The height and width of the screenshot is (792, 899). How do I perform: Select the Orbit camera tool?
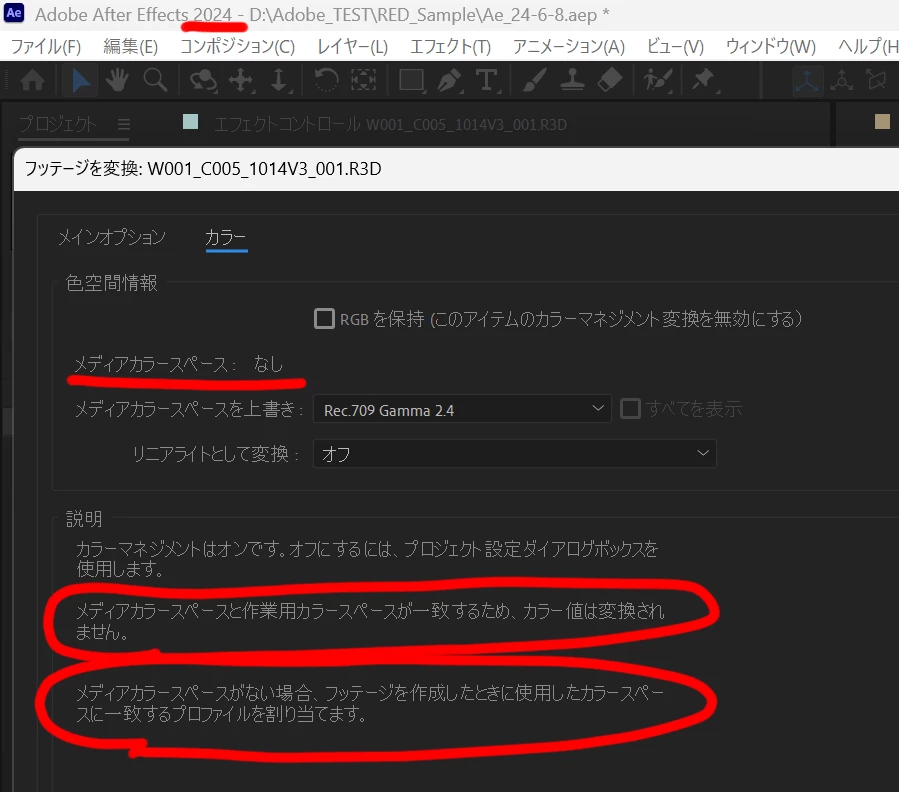click(x=204, y=80)
